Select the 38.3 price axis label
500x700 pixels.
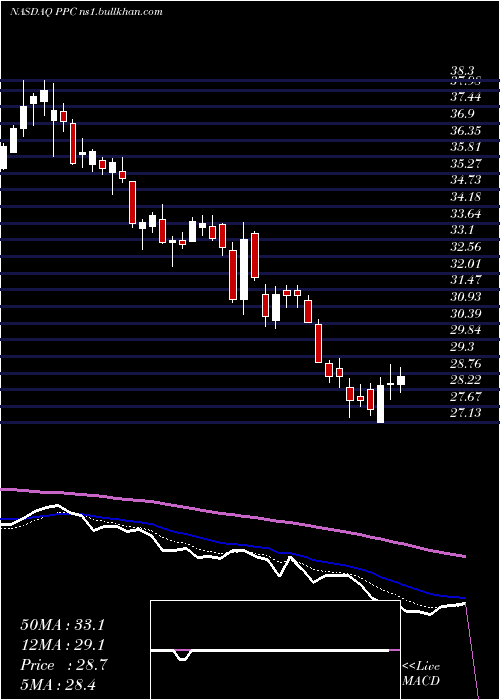tap(462, 71)
